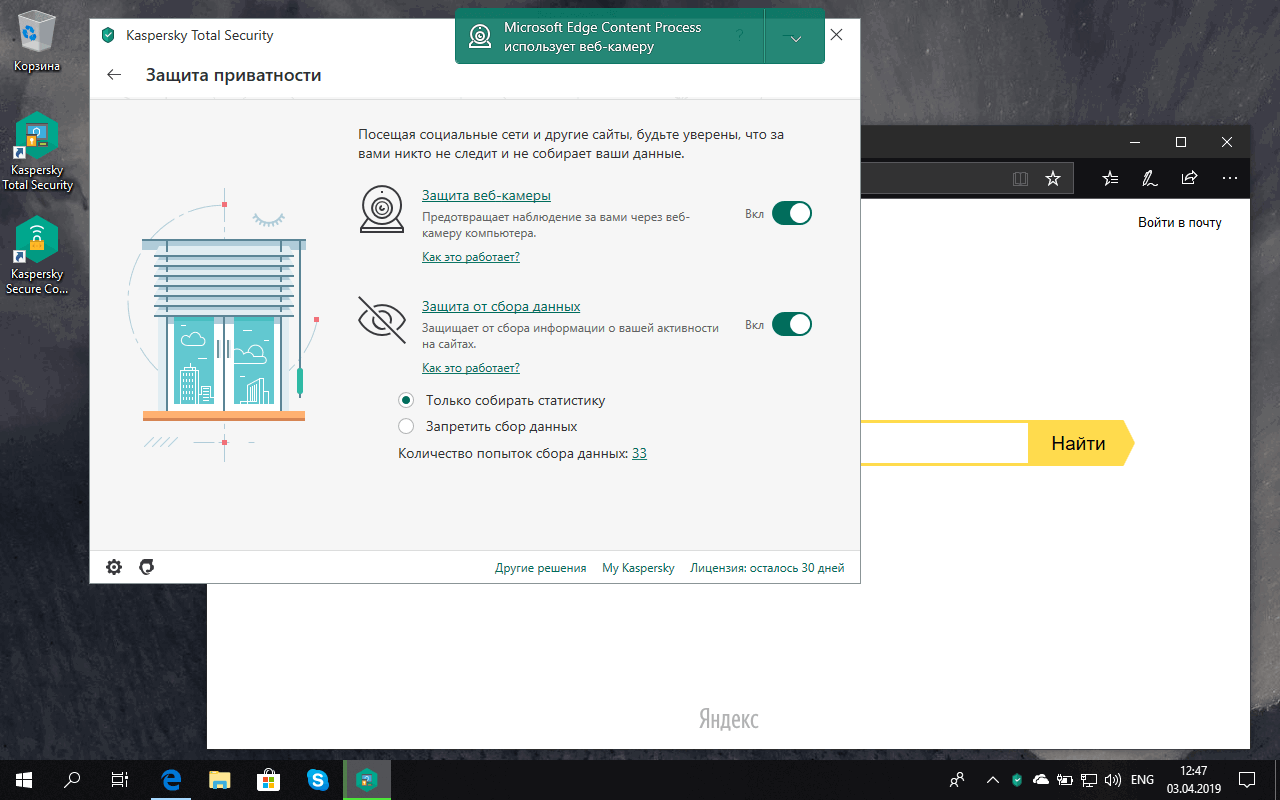
Task: Click Как это работает? under data collection protection
Action: (x=471, y=368)
